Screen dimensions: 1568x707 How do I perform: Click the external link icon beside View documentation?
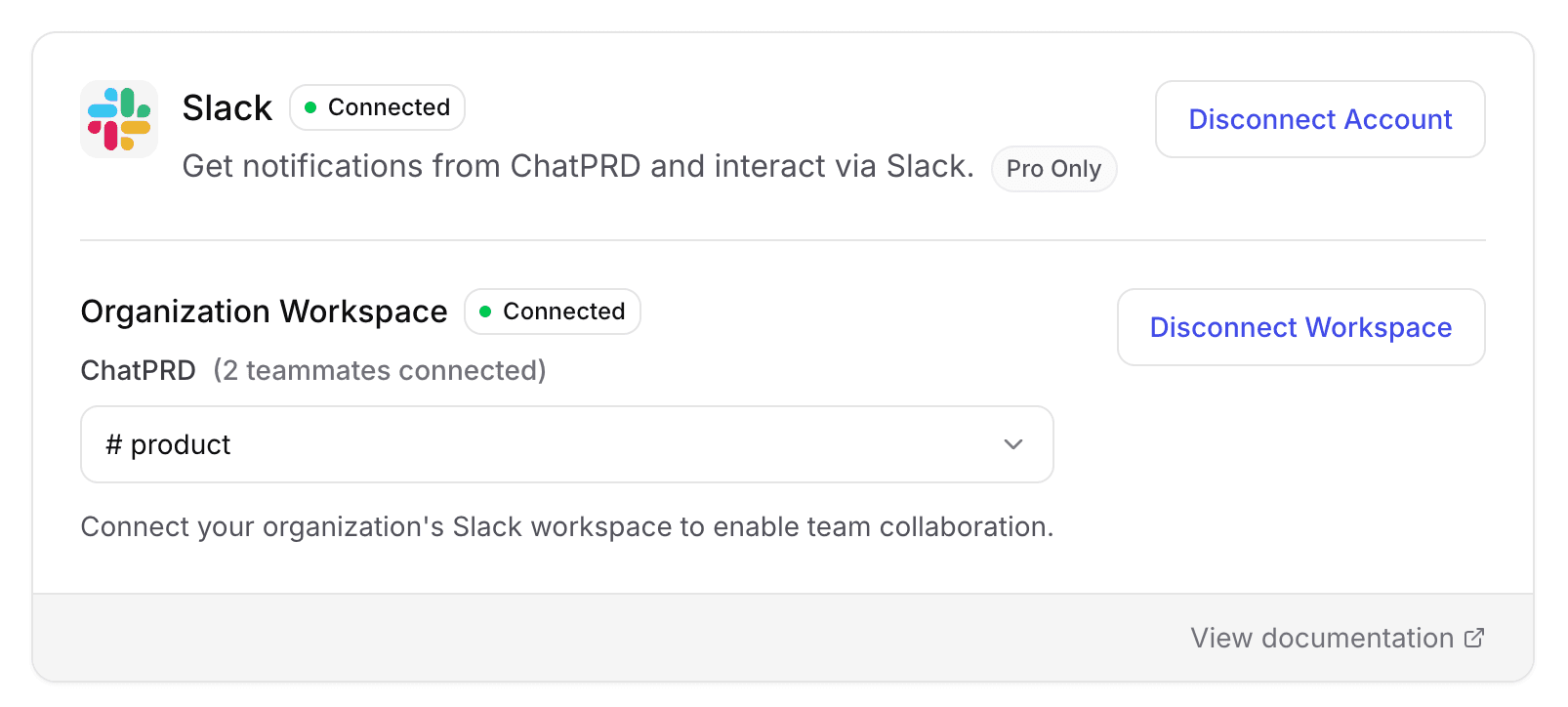pos(1474,638)
